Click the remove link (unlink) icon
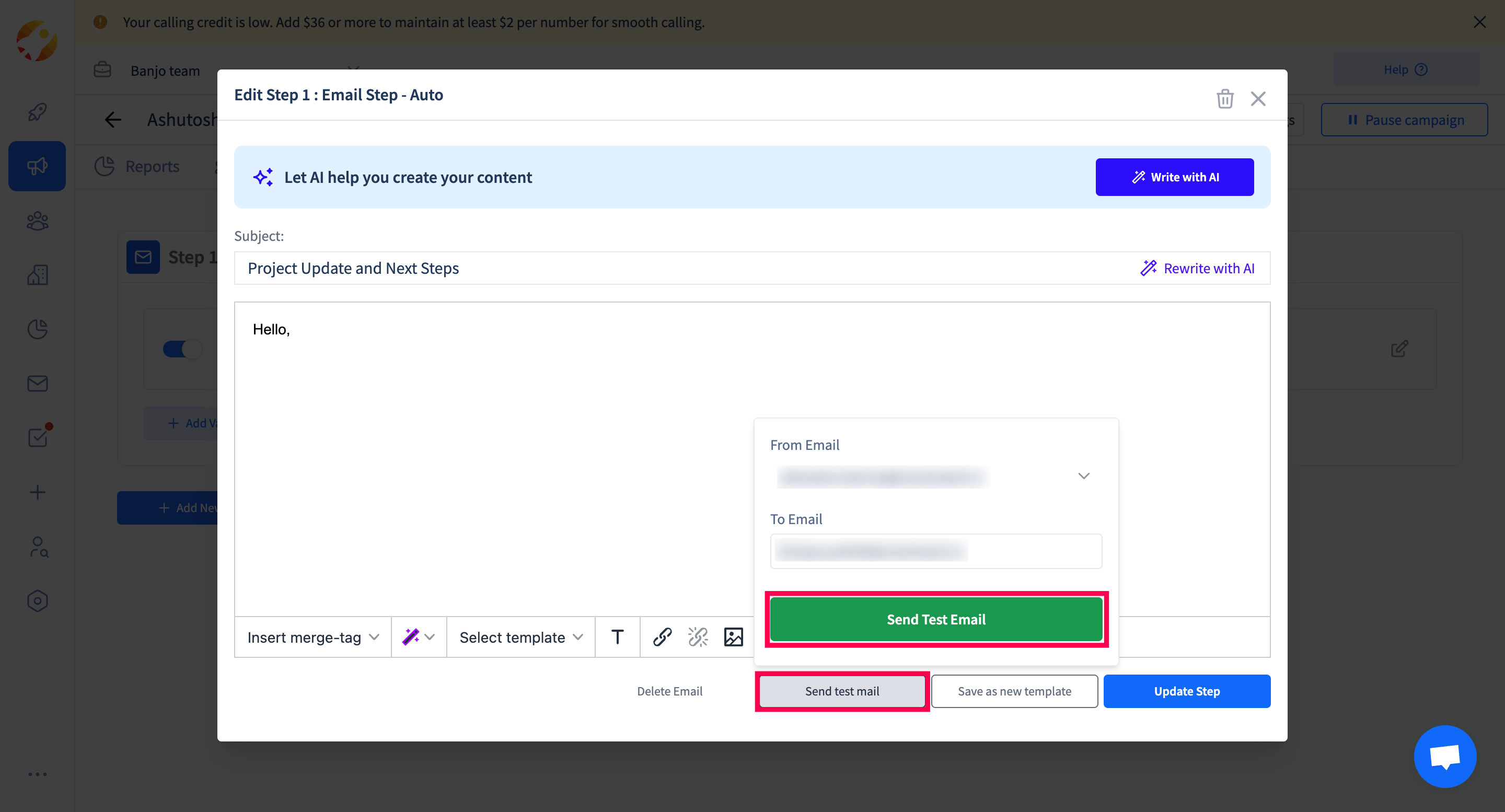 click(698, 637)
